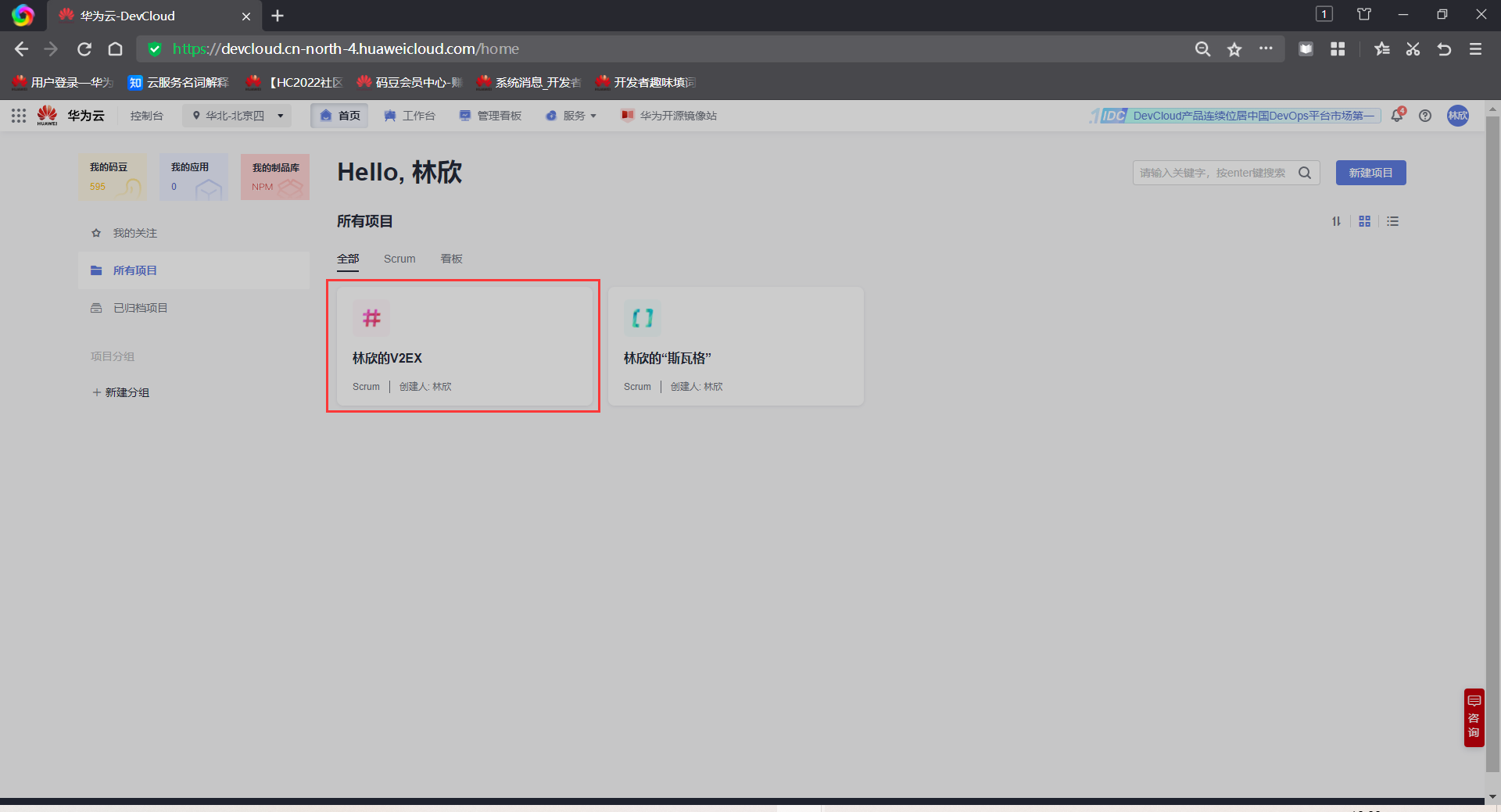Screen dimensions: 1501x812
Task: Switch to card grid view
Action: click(x=1365, y=221)
